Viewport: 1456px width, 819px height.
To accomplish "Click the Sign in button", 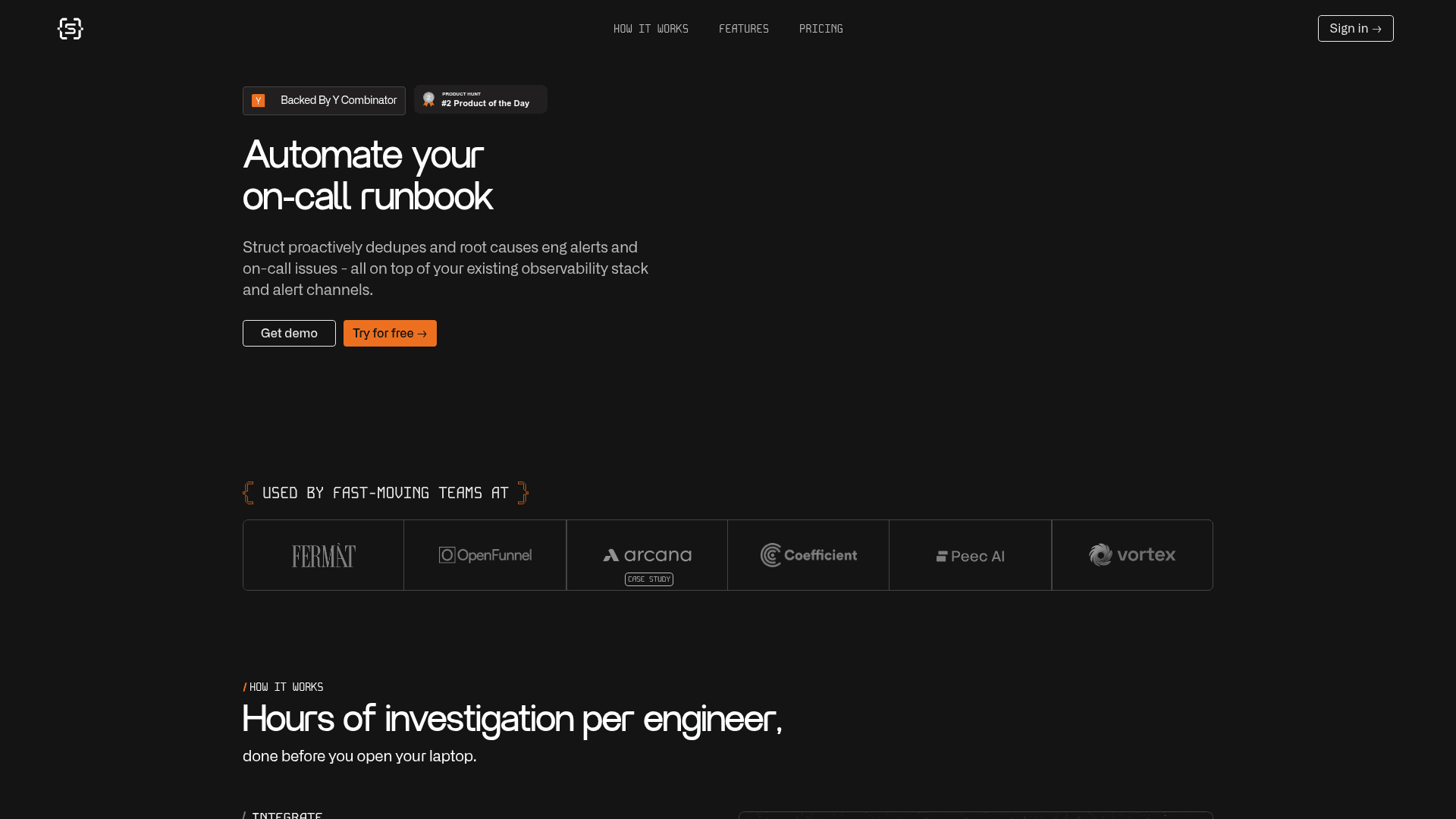I will click(x=1355, y=29).
